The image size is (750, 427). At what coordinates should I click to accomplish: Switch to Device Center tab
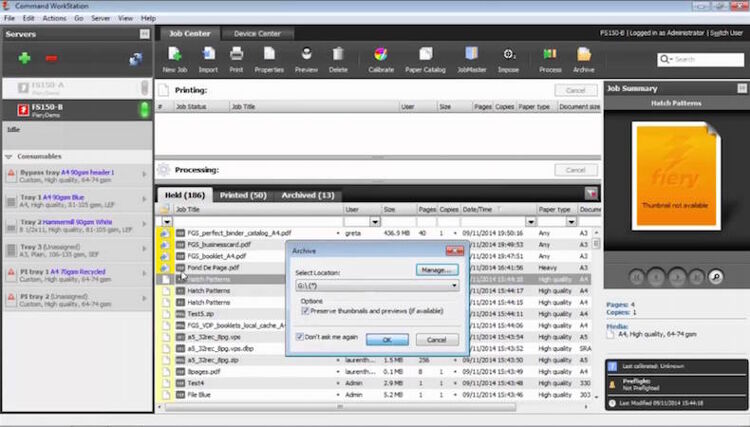click(257, 33)
